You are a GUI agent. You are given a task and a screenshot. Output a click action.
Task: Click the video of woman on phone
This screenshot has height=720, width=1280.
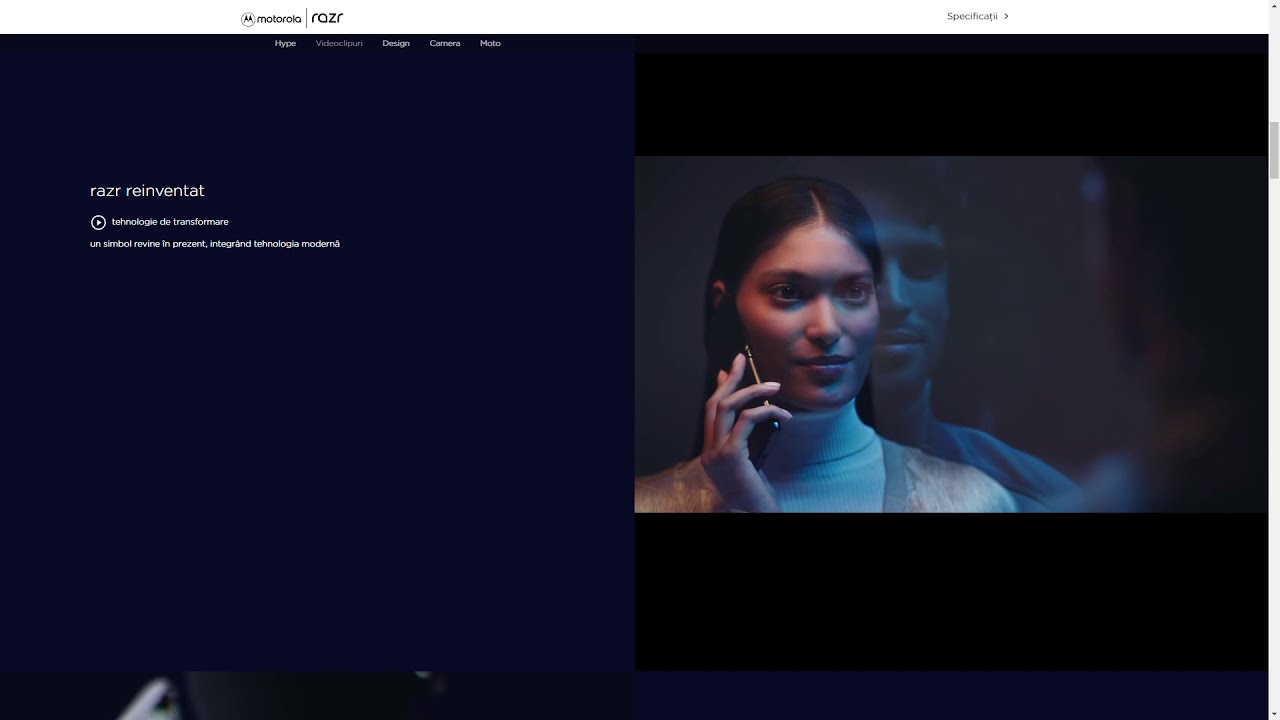point(951,334)
